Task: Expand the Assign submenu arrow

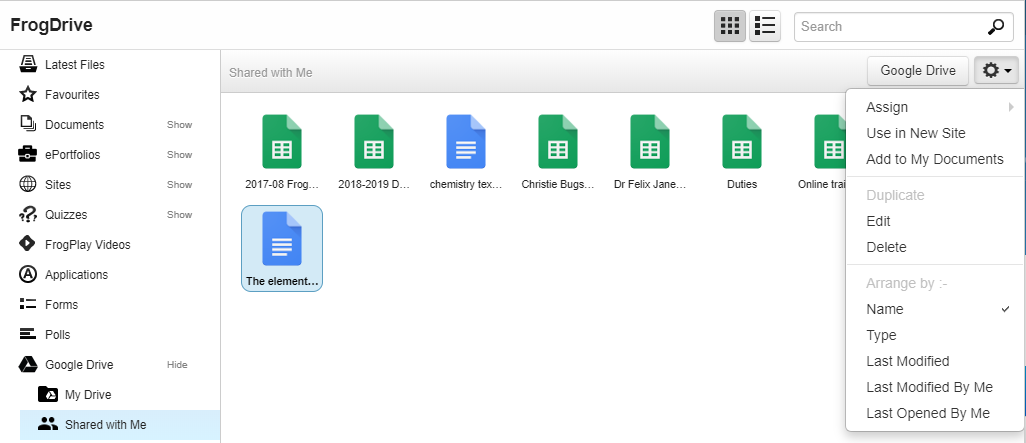Action: [1011, 107]
